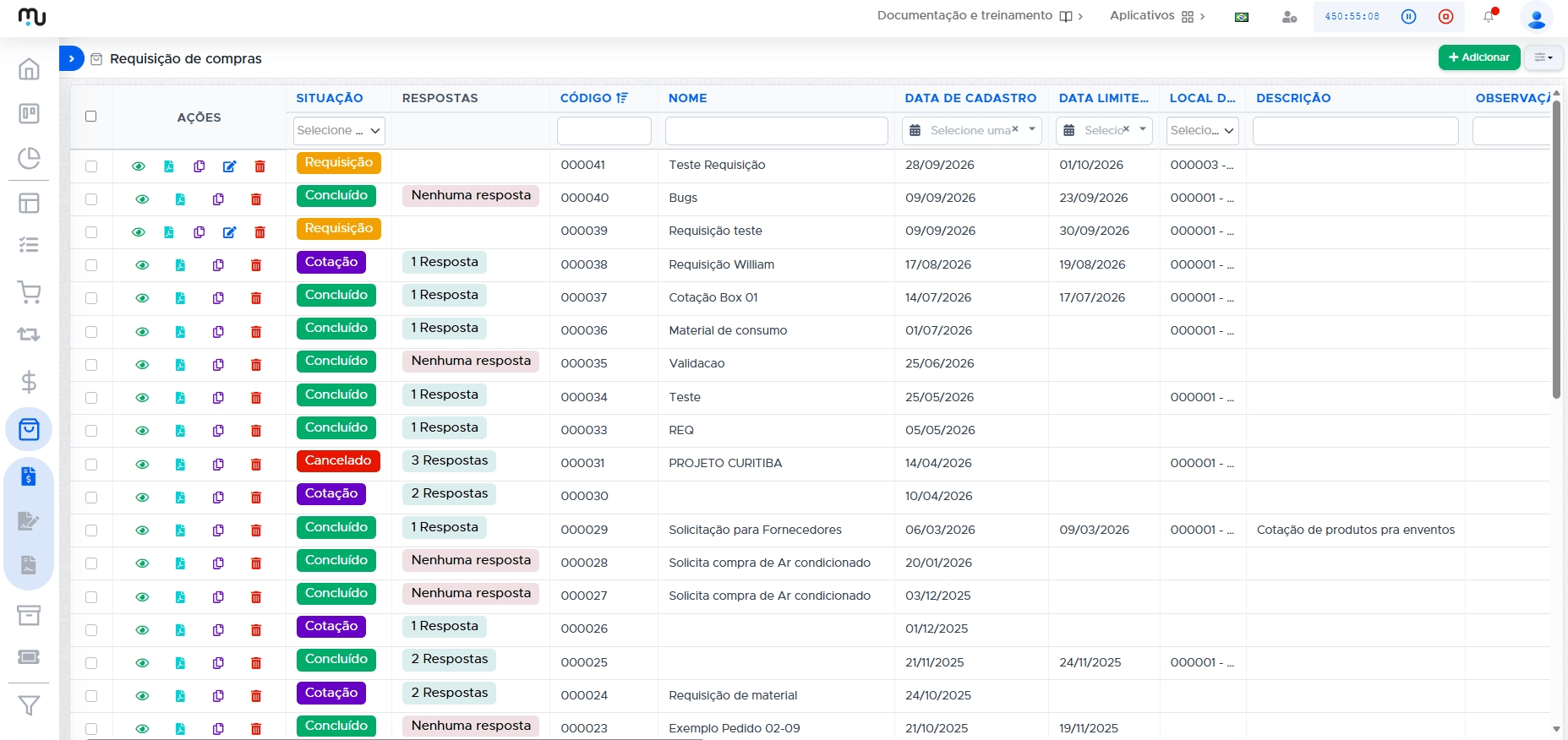1568x740 pixels.
Task: Expand the blue arrow beside Requisição de compras
Action: point(72,58)
